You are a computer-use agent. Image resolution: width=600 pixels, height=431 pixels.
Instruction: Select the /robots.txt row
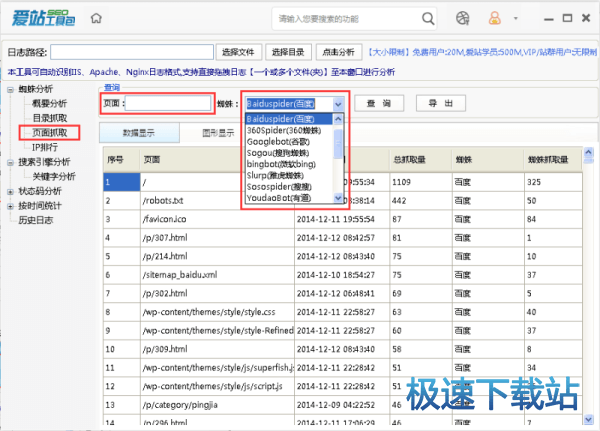tap(343, 201)
